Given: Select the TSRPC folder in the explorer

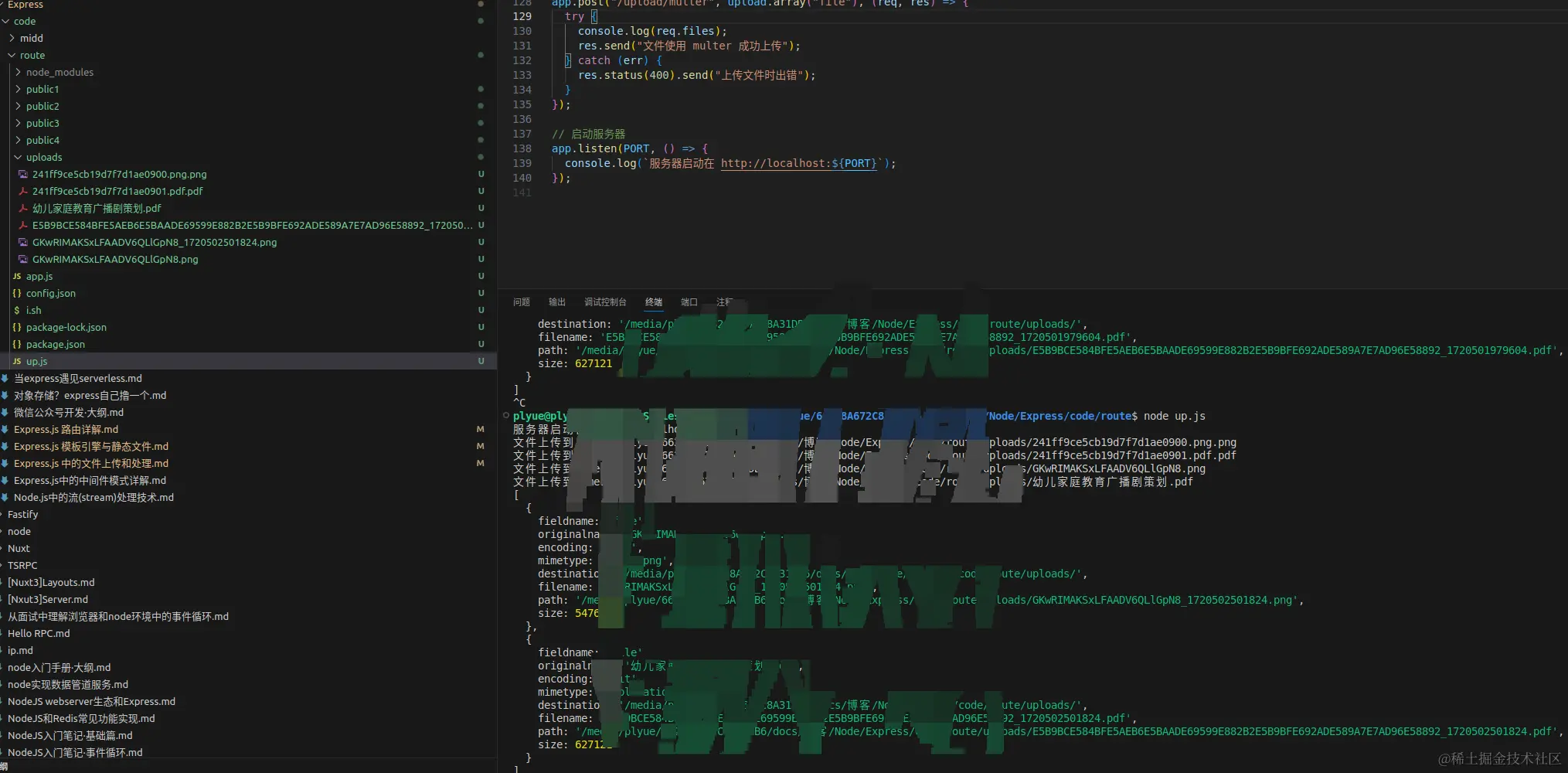Looking at the screenshot, I should tap(22, 566).
